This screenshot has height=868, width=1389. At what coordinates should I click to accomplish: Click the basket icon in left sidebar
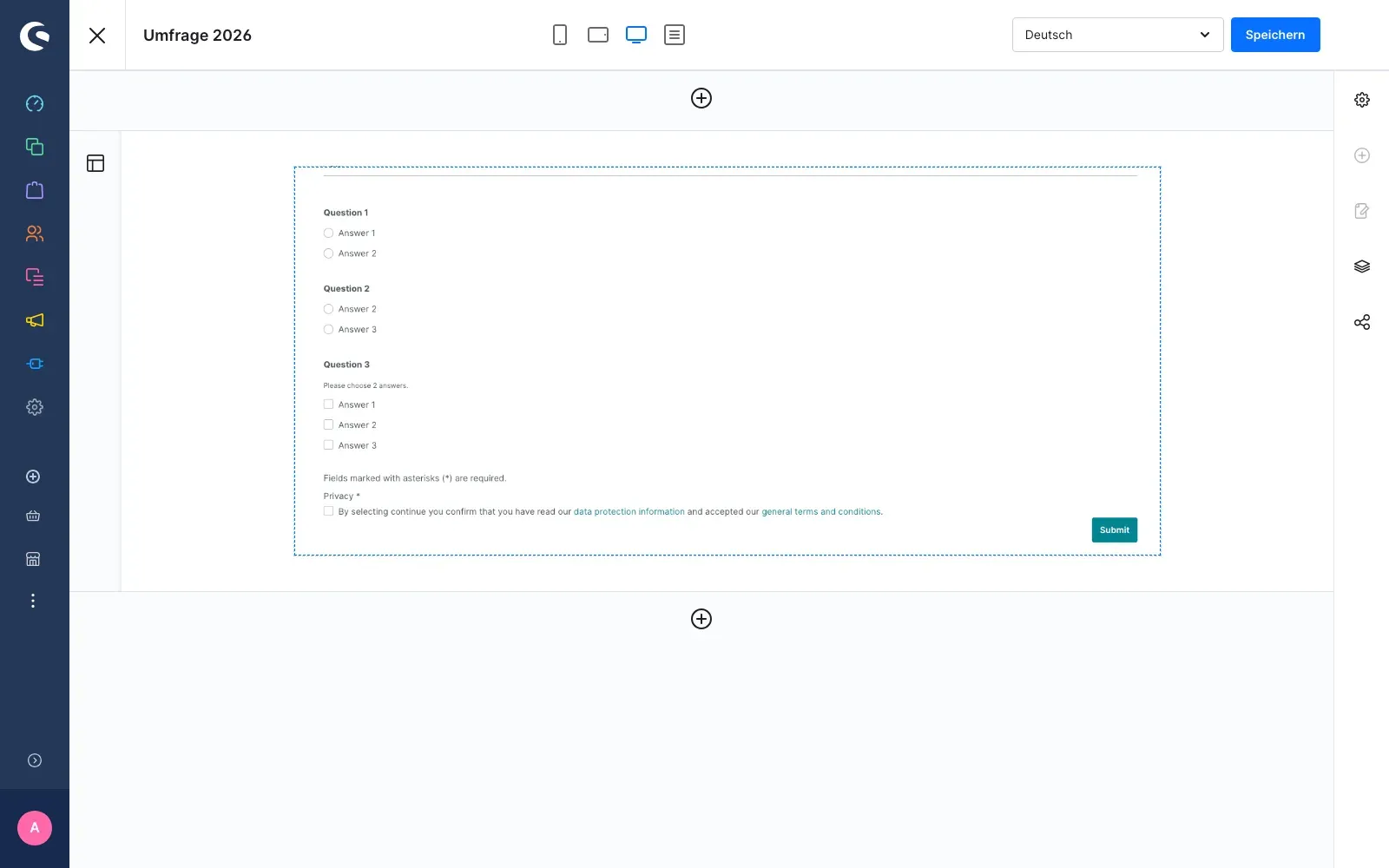33,516
